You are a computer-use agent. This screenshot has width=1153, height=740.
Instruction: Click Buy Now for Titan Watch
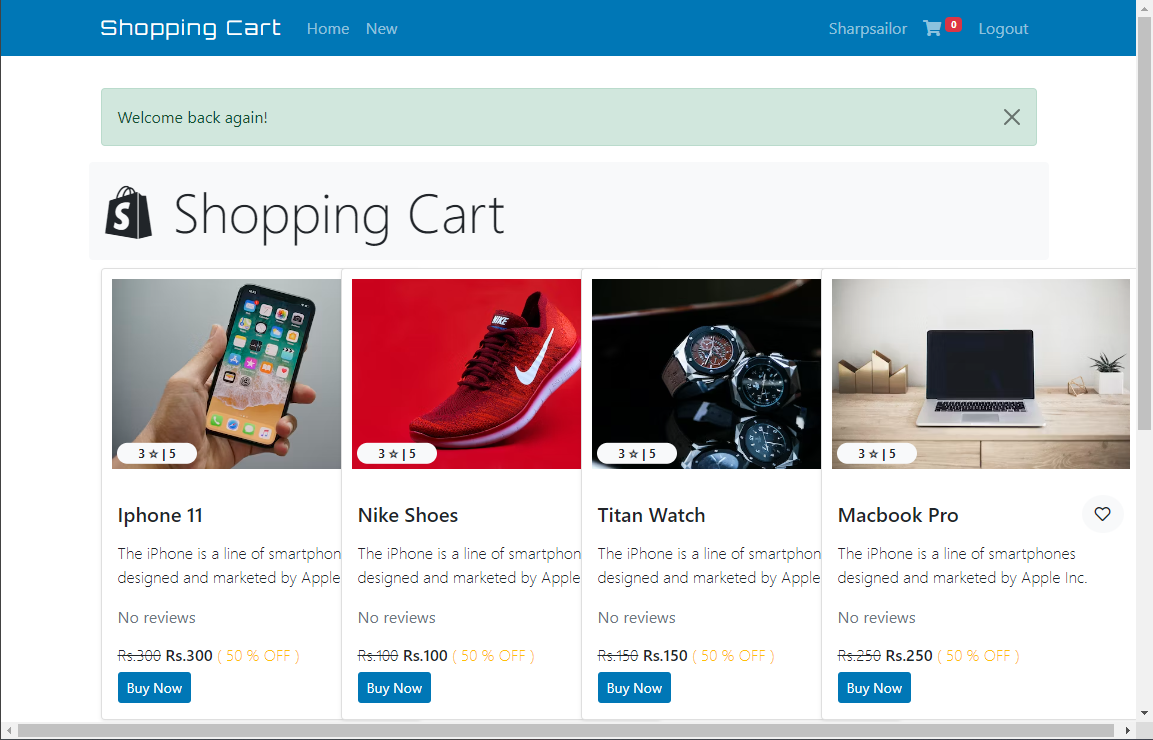click(x=634, y=687)
